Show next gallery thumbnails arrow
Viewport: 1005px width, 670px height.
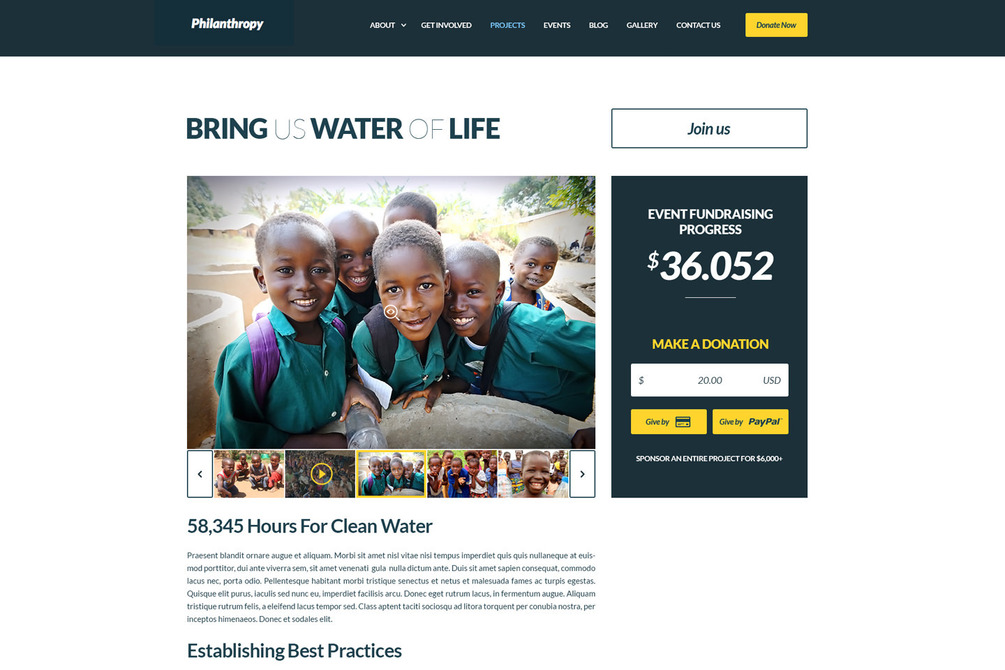coord(582,474)
